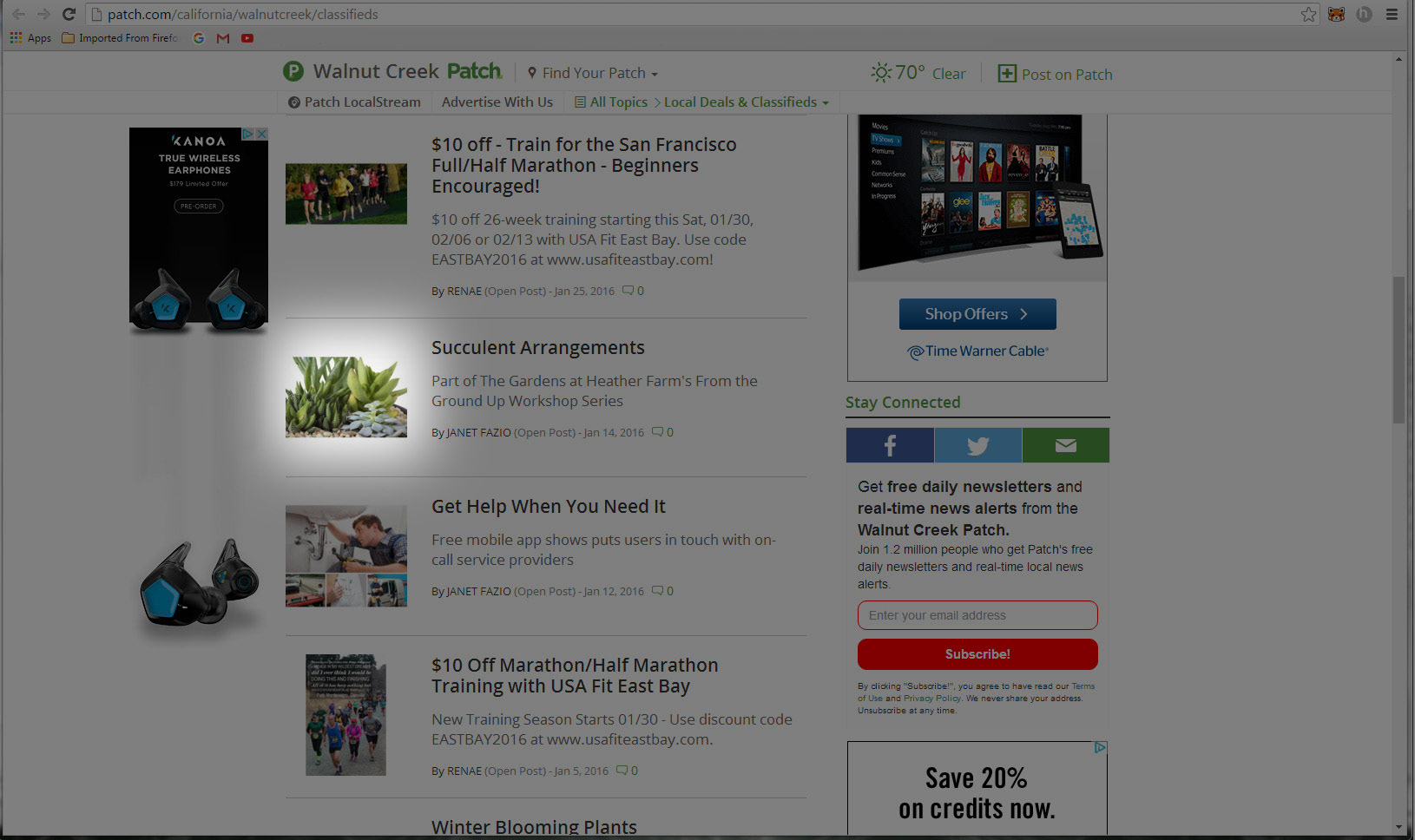Click the green Patch logo icon
1415x840 pixels.
(x=293, y=71)
